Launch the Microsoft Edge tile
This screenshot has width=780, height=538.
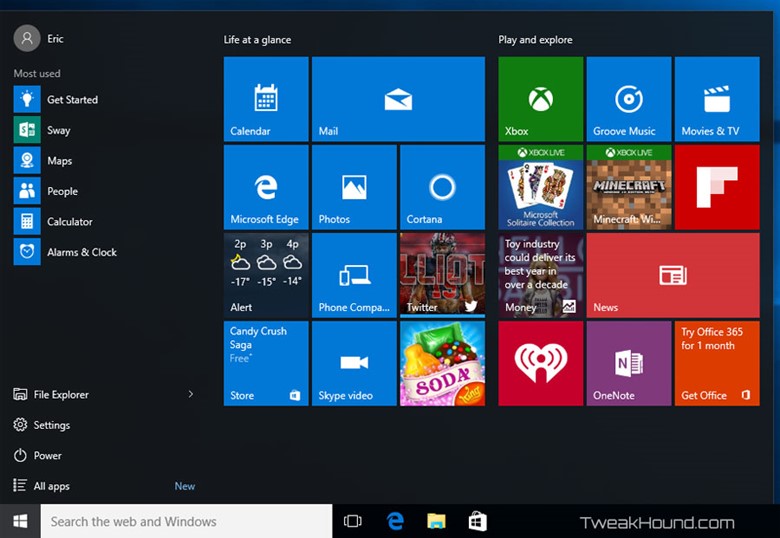(x=266, y=187)
